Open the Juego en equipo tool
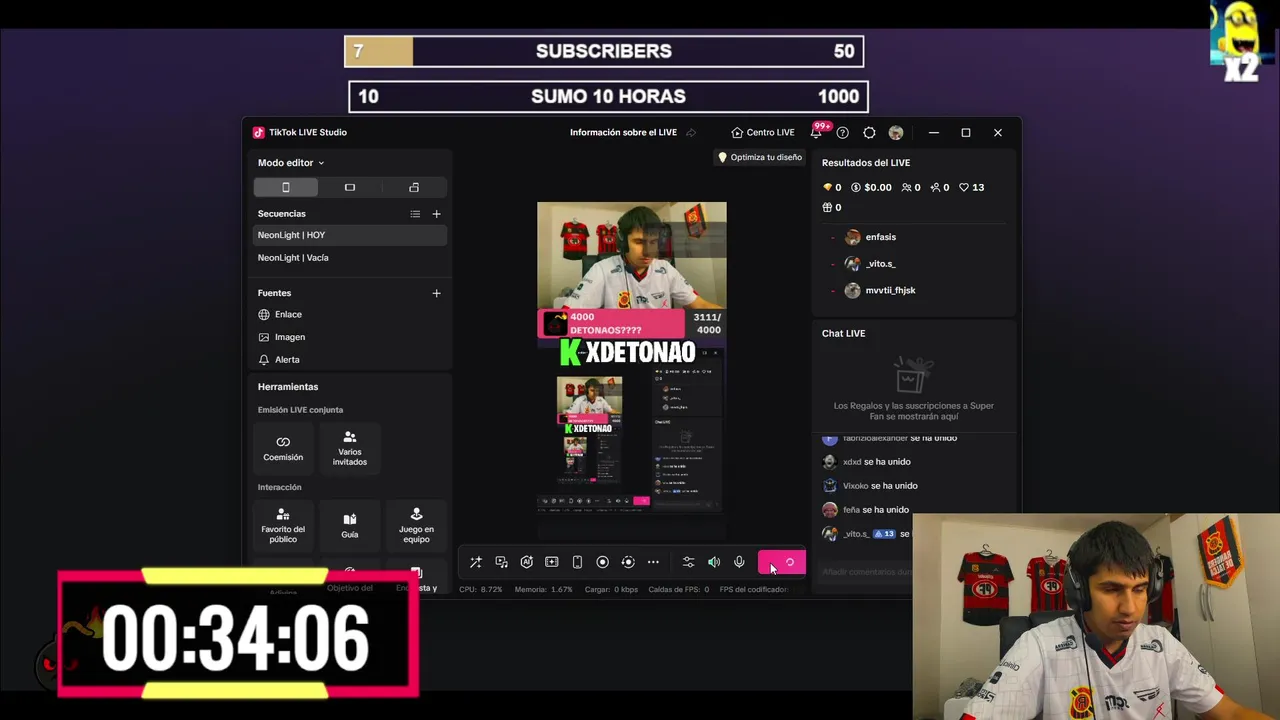 pyautogui.click(x=416, y=526)
